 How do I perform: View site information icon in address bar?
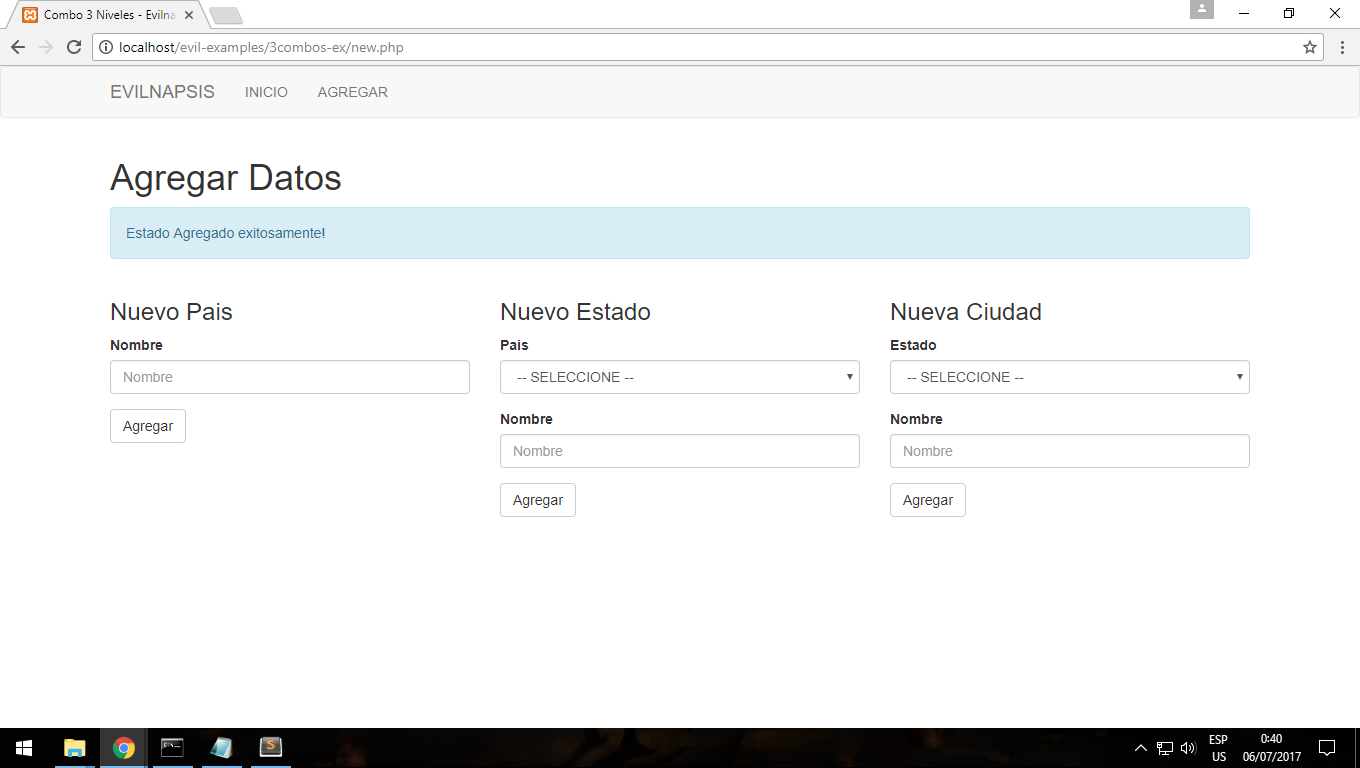point(106,47)
